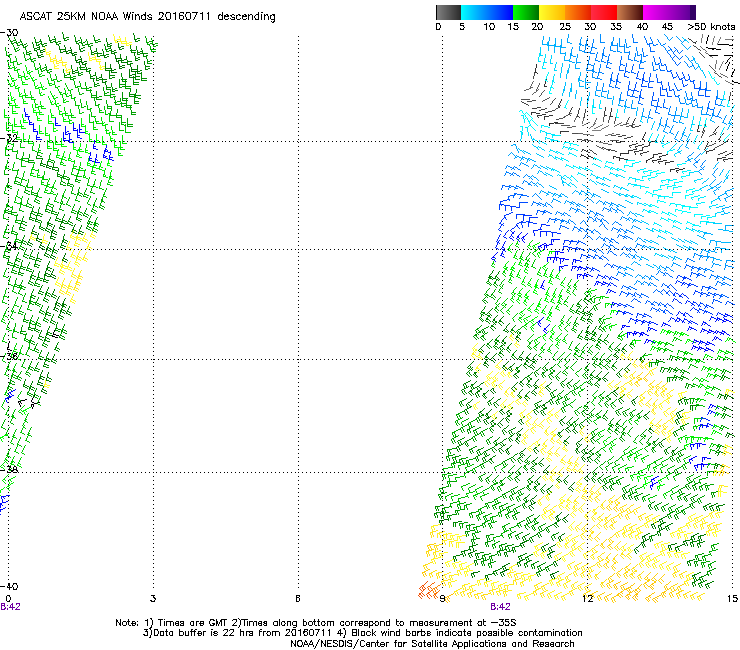Click the longitude axis label '12'
Screen dimensions: 740x650
click(587, 598)
